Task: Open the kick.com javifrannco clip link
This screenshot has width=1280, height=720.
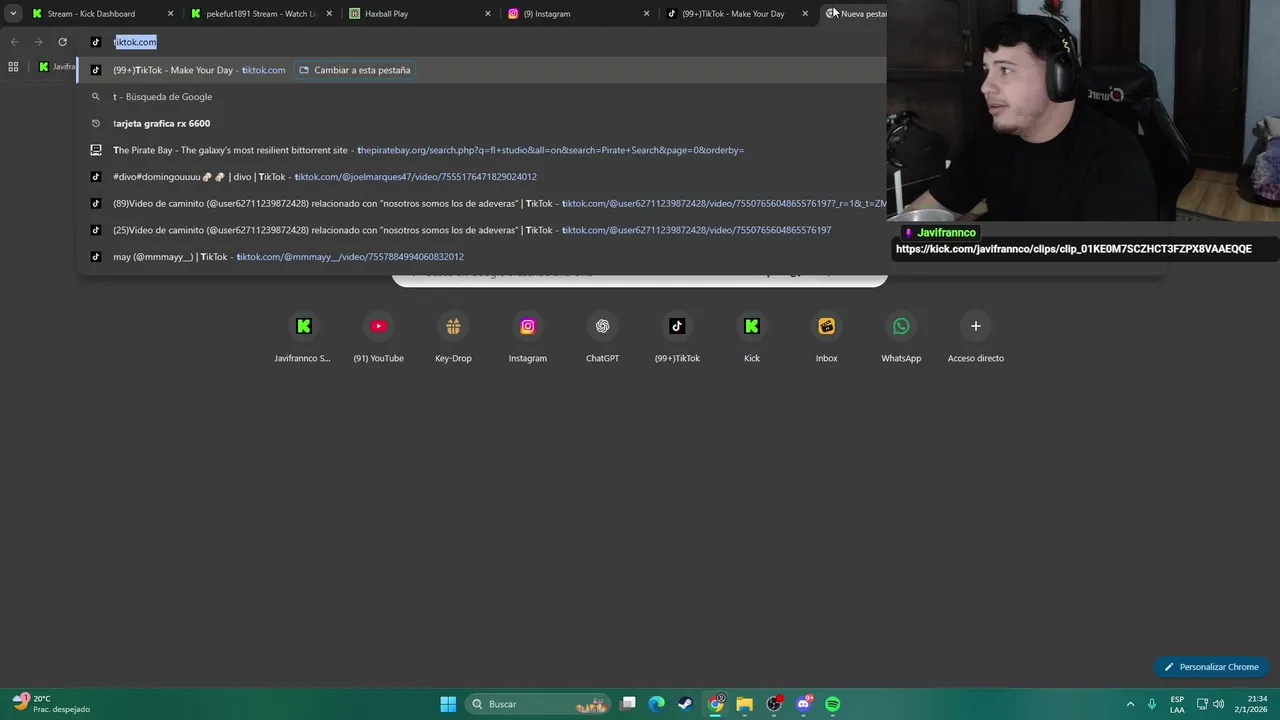Action: click(1073, 249)
